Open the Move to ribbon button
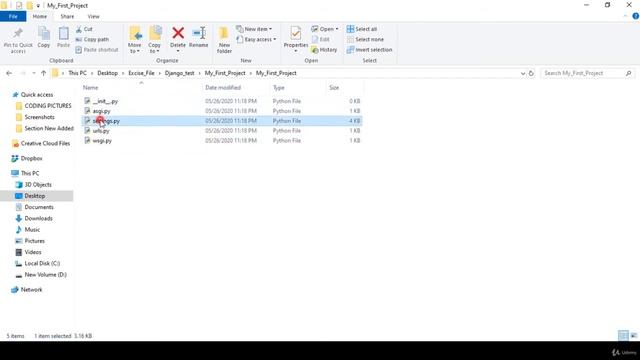The width and height of the screenshot is (640, 360). [x=135, y=40]
